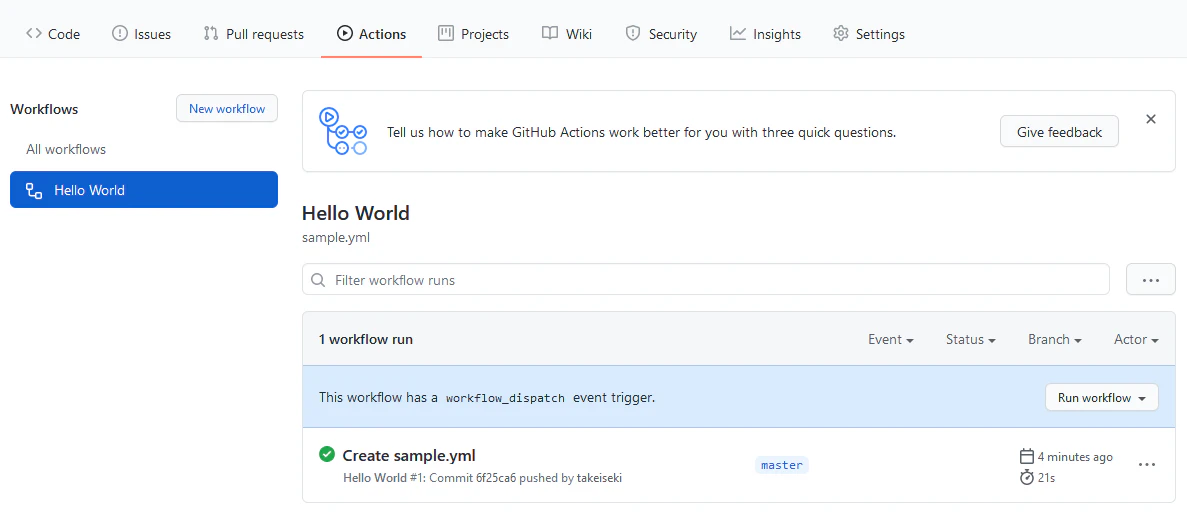This screenshot has width=1187, height=521.
Task: Click the '1 workflow run' count text
Action: [366, 339]
